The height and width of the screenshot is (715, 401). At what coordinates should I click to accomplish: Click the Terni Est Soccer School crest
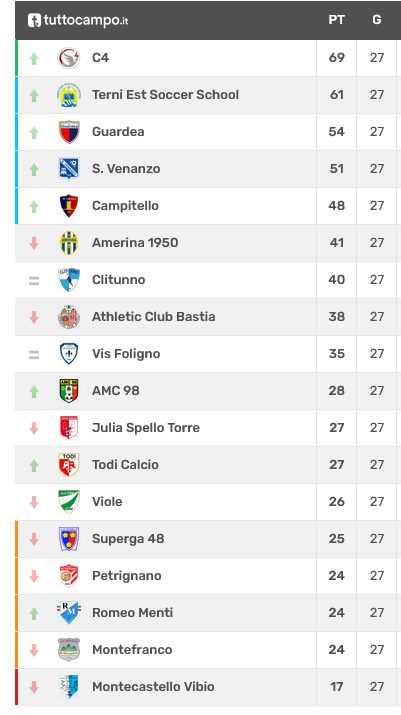[69, 95]
